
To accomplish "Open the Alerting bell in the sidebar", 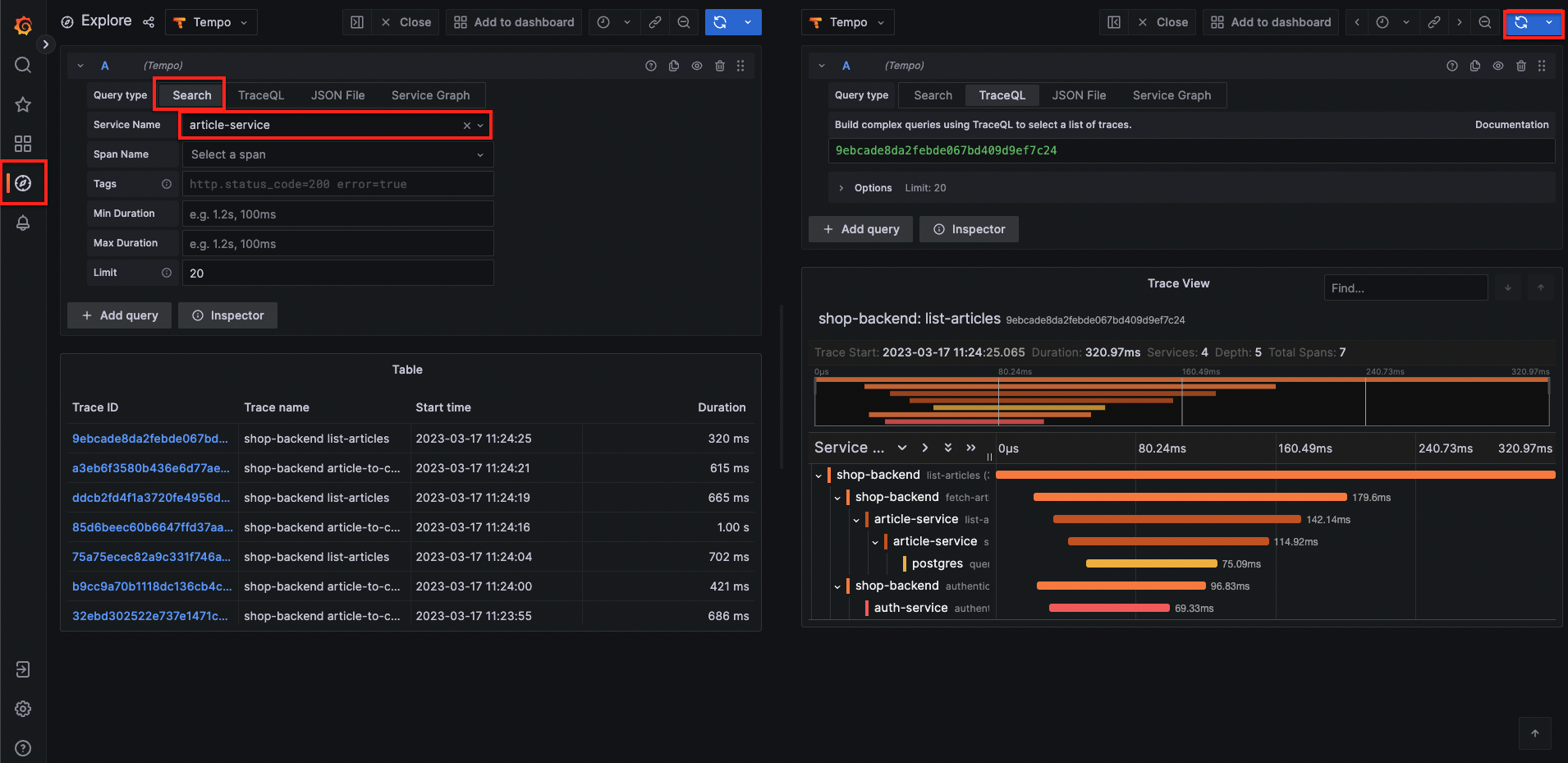I will pos(23,223).
